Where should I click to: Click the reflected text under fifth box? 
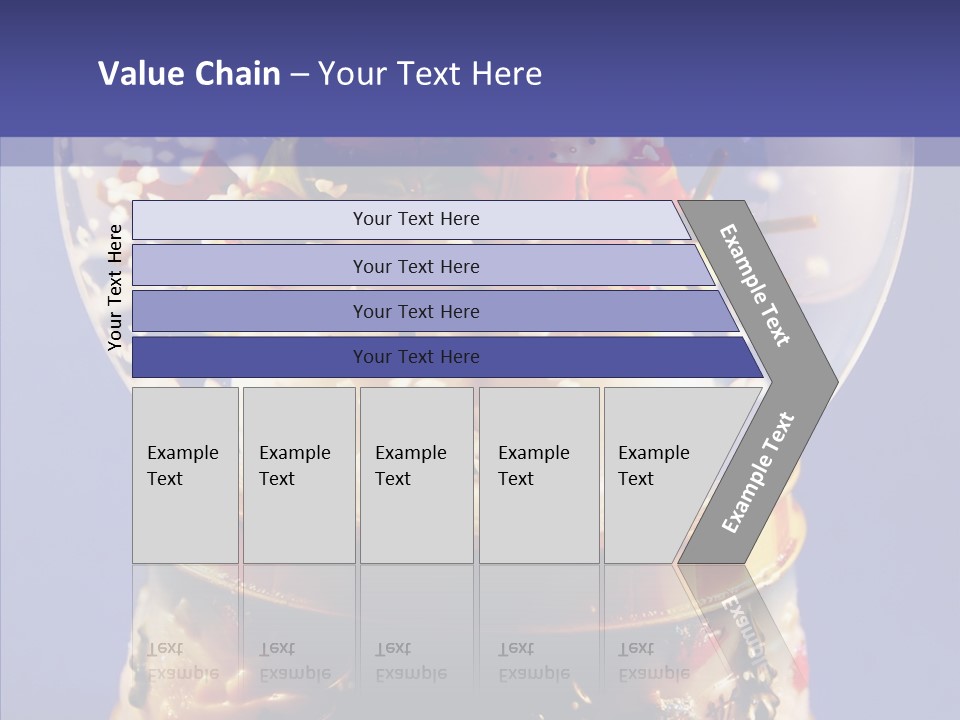coord(654,661)
